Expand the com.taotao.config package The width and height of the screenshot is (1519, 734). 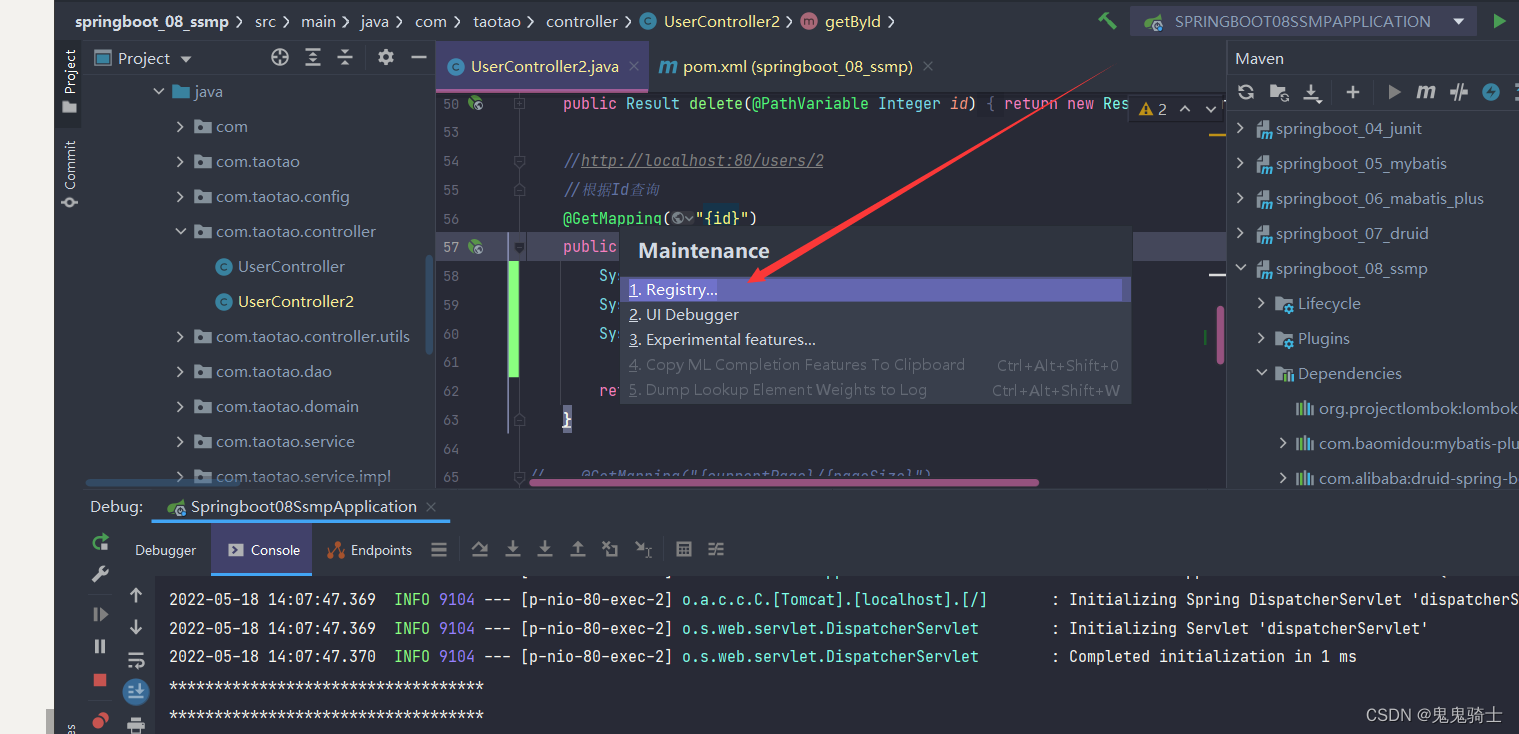[x=180, y=196]
